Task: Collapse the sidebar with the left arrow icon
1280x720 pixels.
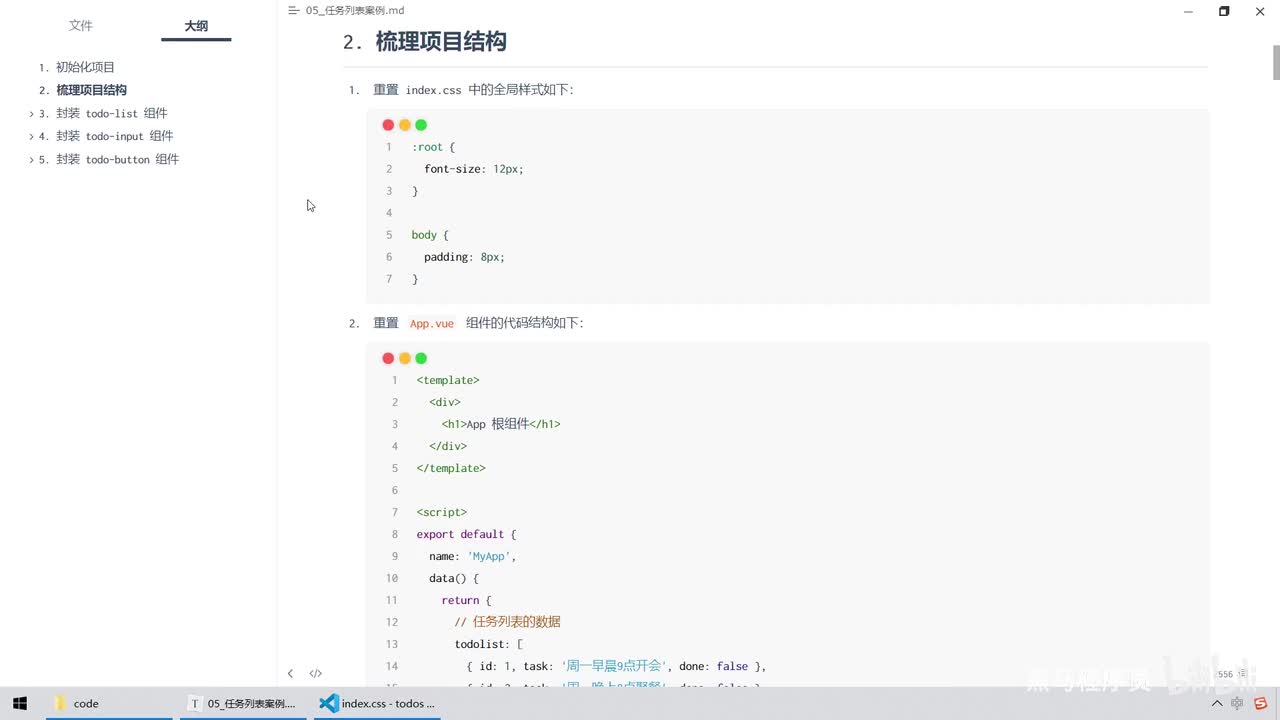Action: pyautogui.click(x=290, y=673)
